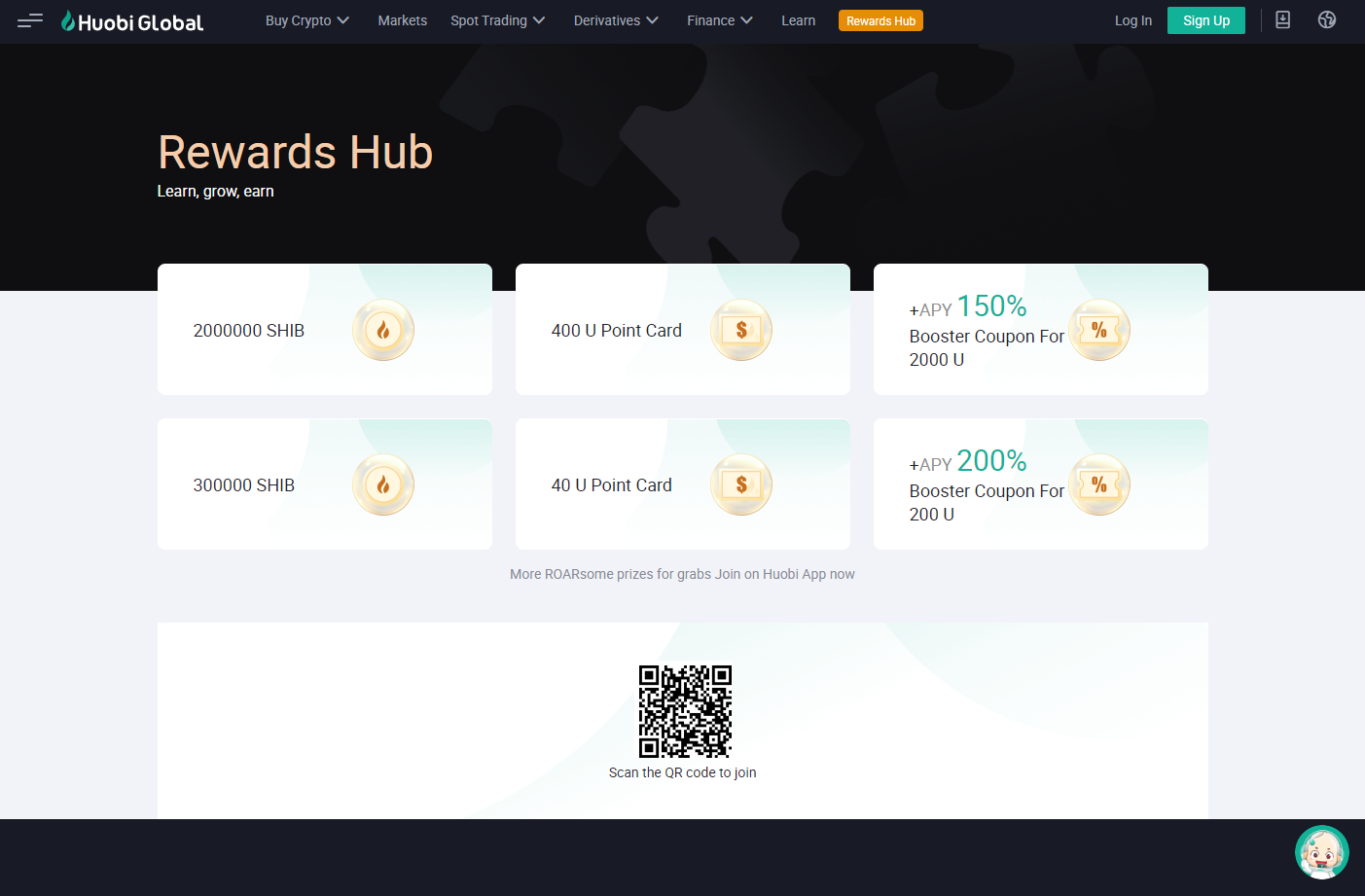Click the Scan the QR code to join text
The image size is (1365, 896).
click(682, 772)
